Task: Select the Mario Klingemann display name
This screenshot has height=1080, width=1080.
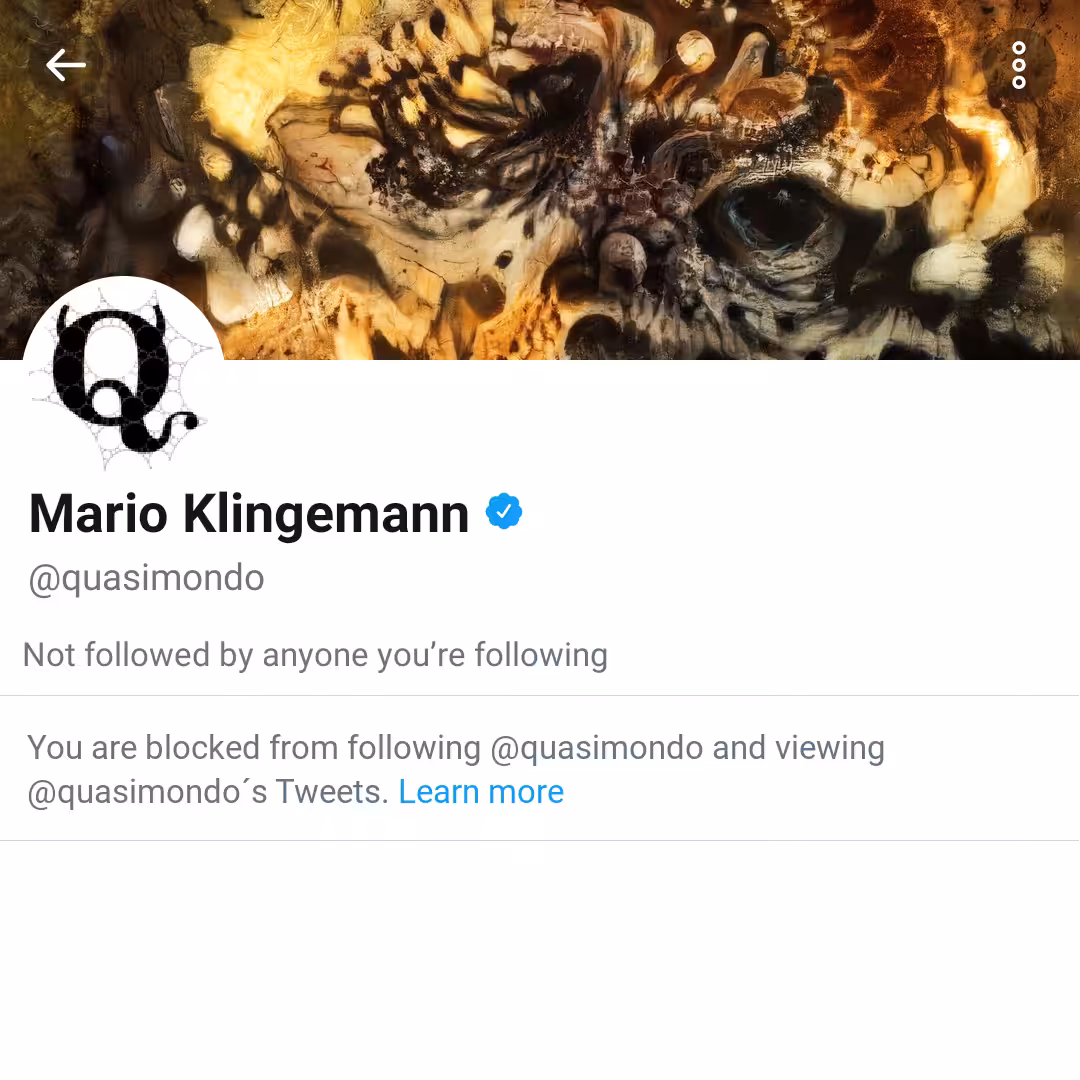Action: click(249, 514)
